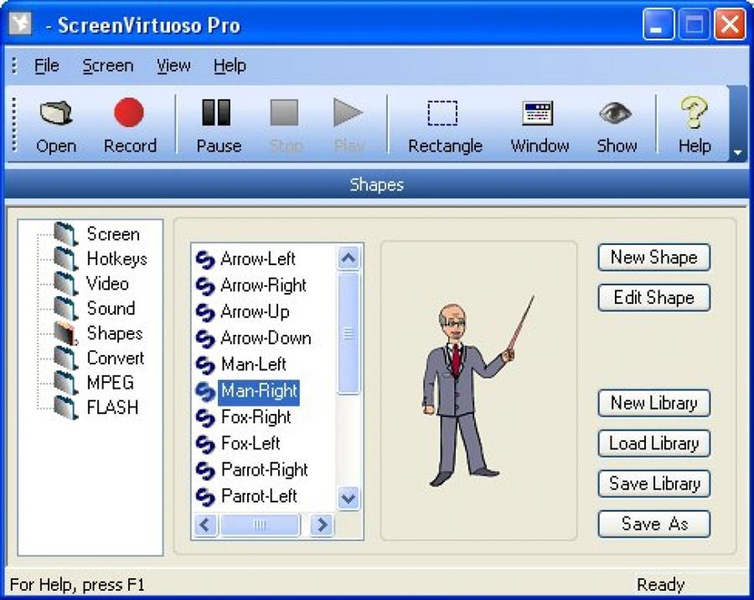Click the shape list scroll right arrow
Viewport: 754px width, 600px height.
tap(322, 525)
